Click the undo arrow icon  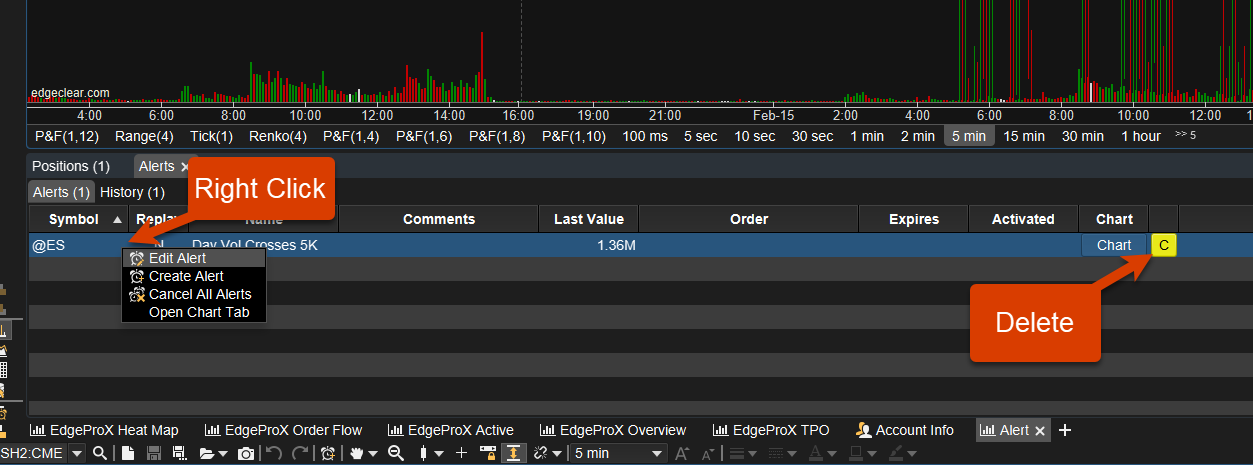(274, 454)
